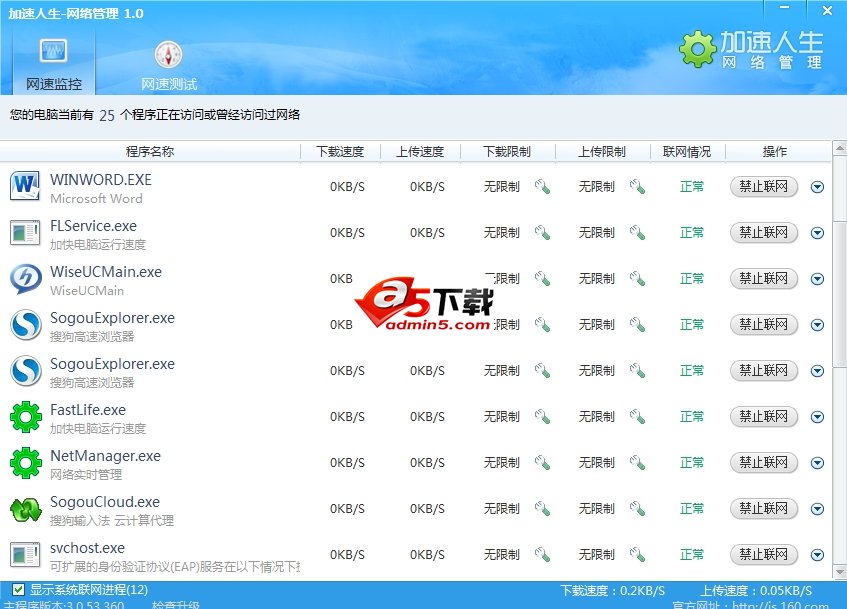Click the 检查升级 link

[x=176, y=605]
